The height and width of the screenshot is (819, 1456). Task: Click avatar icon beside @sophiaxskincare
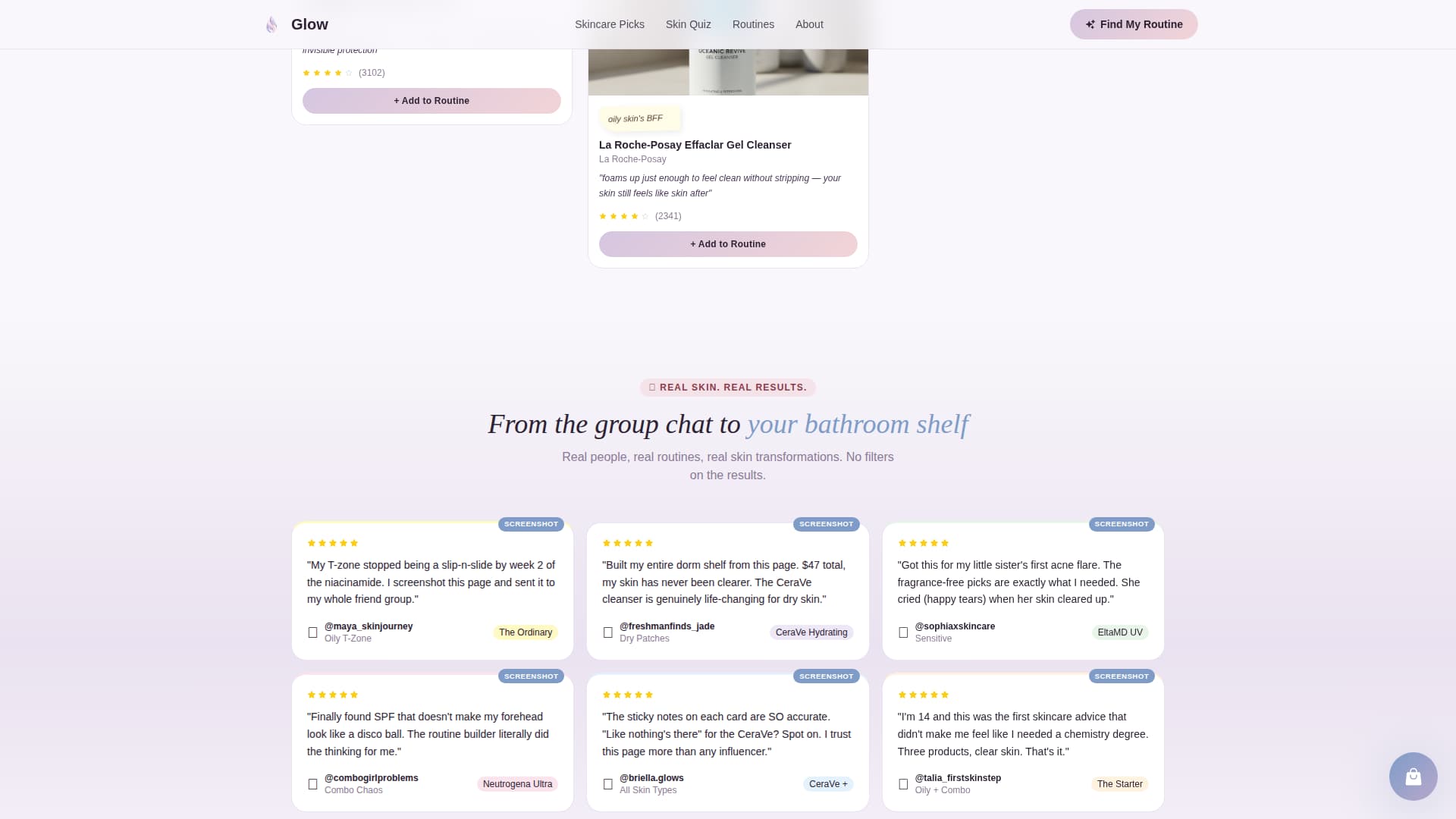click(902, 632)
